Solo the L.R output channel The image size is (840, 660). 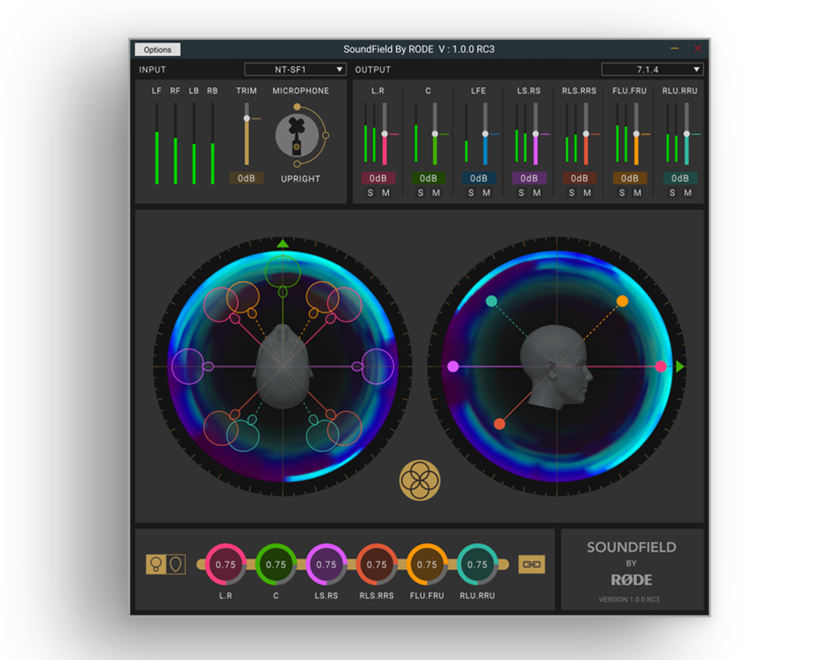pos(370,193)
